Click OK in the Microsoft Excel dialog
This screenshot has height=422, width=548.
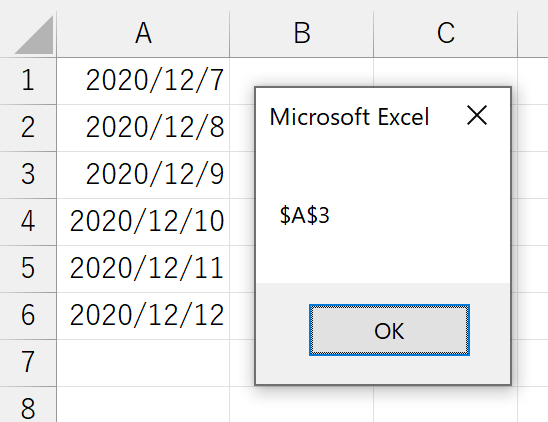pos(389,330)
